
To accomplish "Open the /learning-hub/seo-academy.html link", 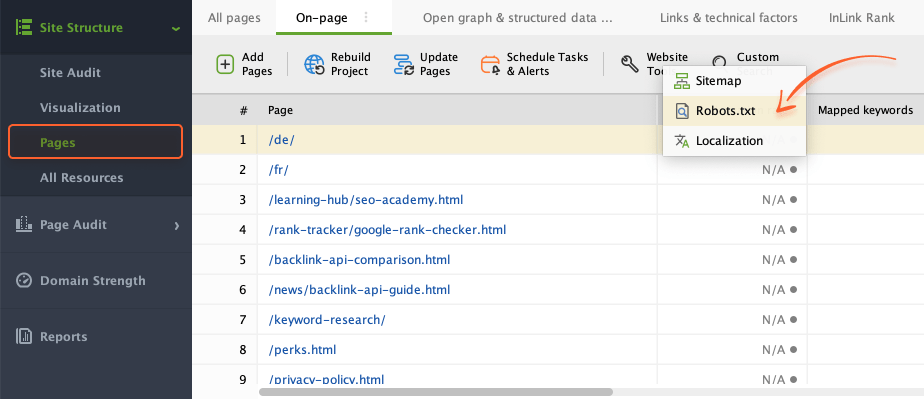I will [365, 200].
